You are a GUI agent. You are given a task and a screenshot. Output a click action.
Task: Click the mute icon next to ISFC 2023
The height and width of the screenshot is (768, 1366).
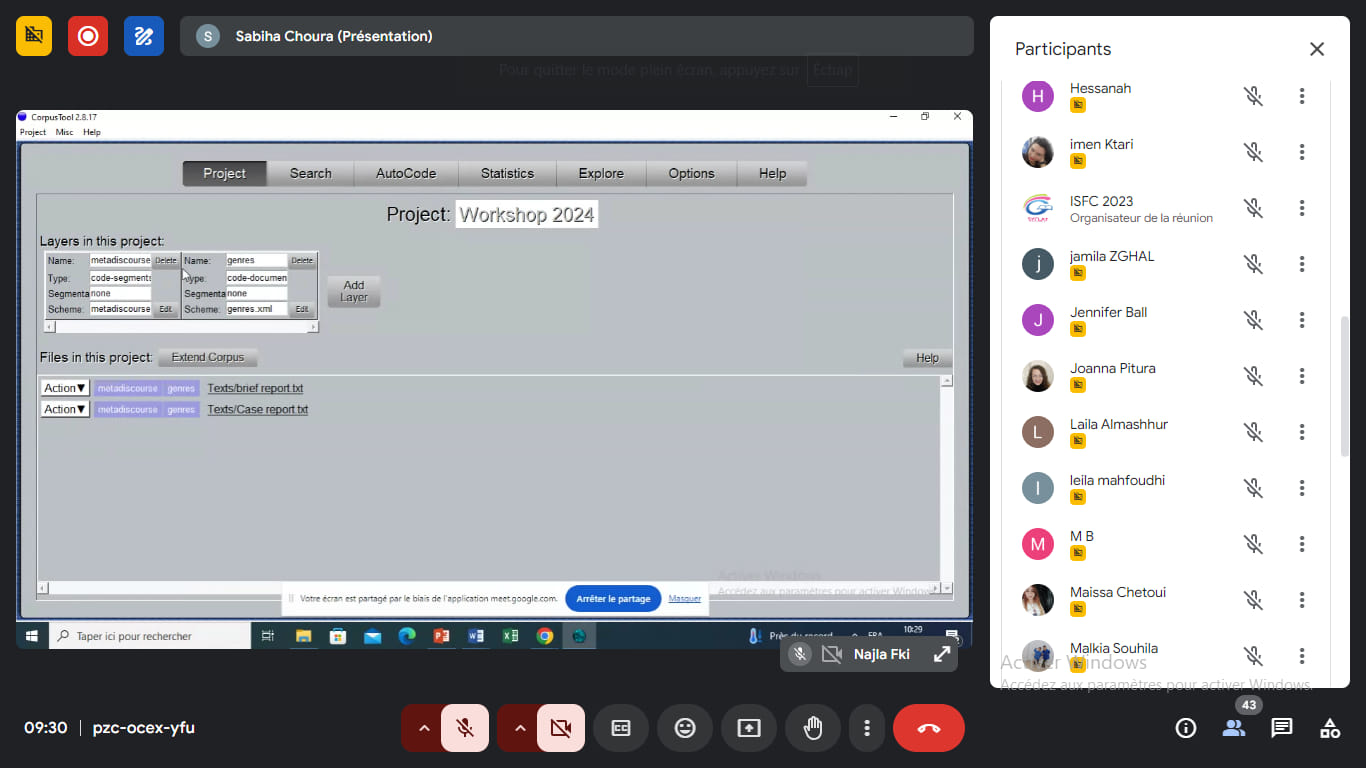1253,208
